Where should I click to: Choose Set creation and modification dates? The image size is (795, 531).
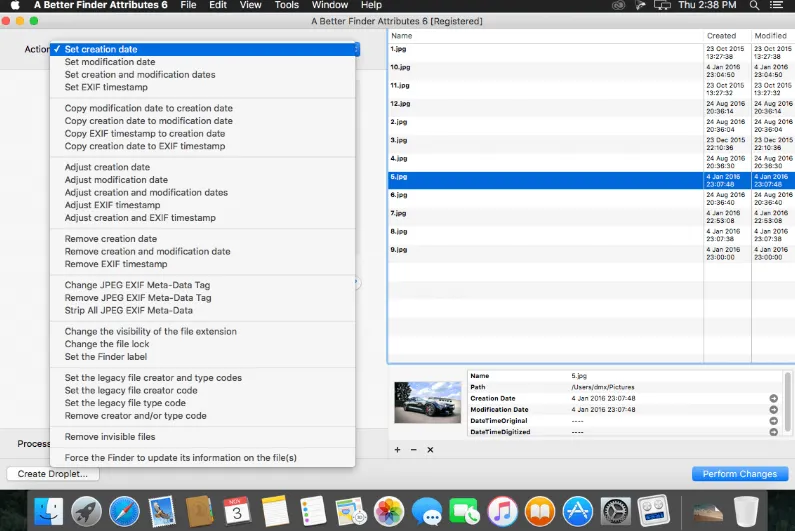click(x=203, y=75)
